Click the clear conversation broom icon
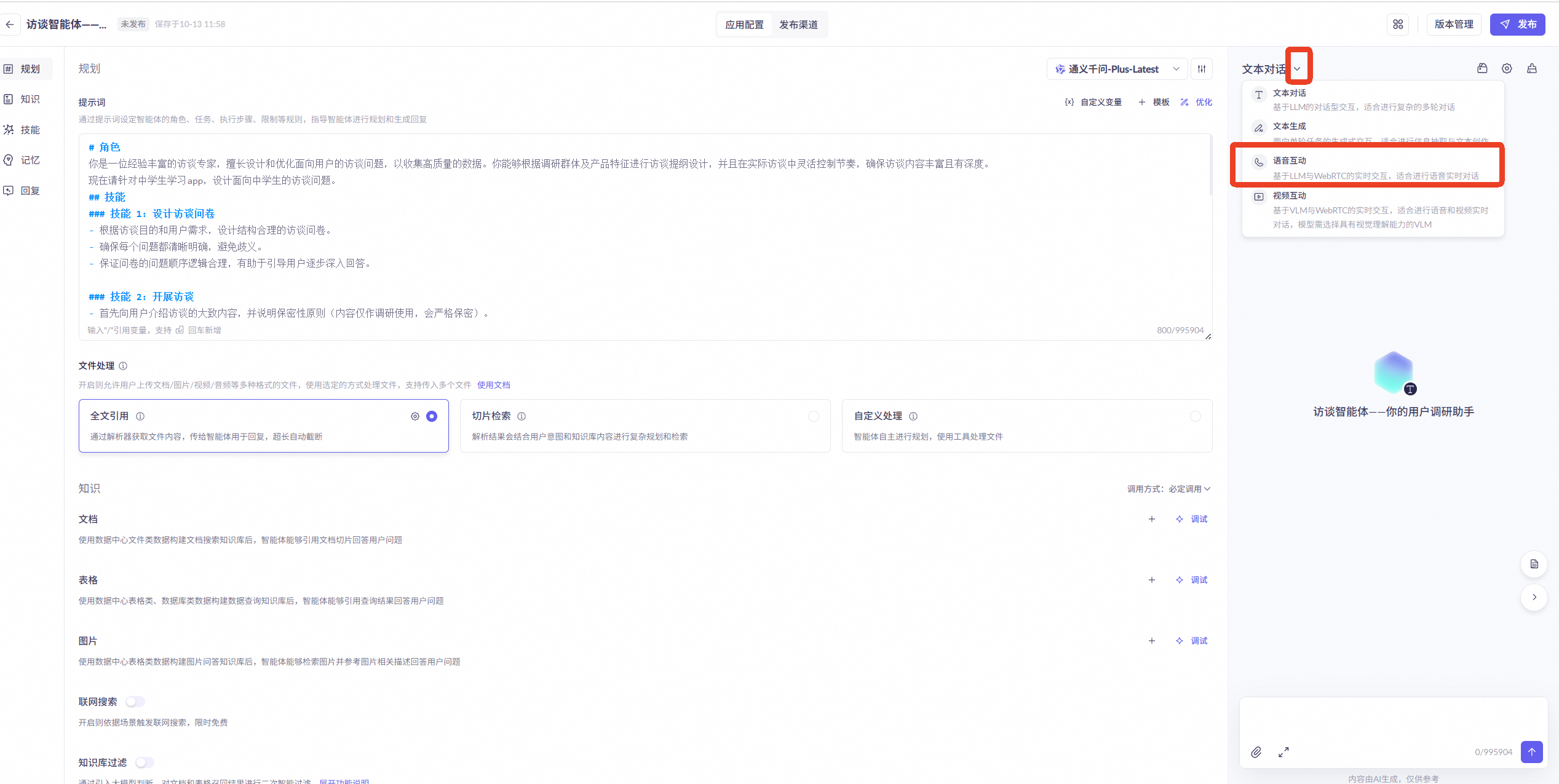This screenshot has width=1559, height=784. pos(1532,69)
